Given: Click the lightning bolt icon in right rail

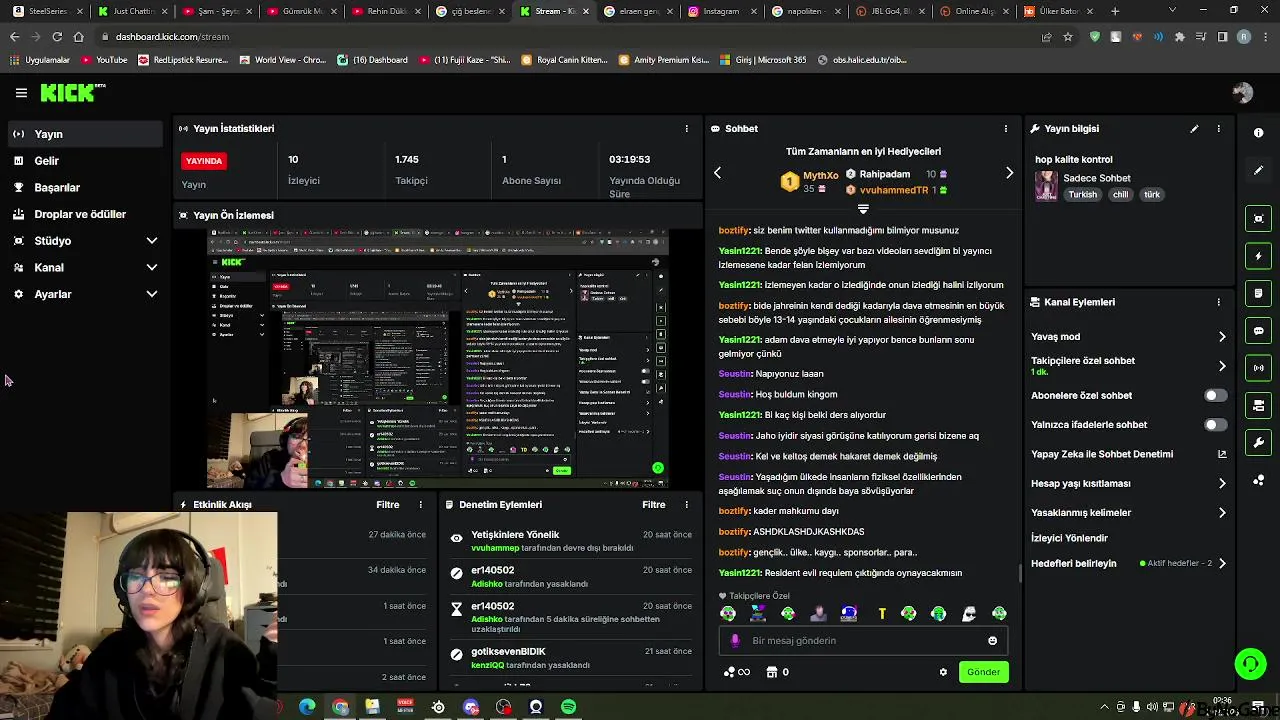Looking at the screenshot, I should (1258, 256).
